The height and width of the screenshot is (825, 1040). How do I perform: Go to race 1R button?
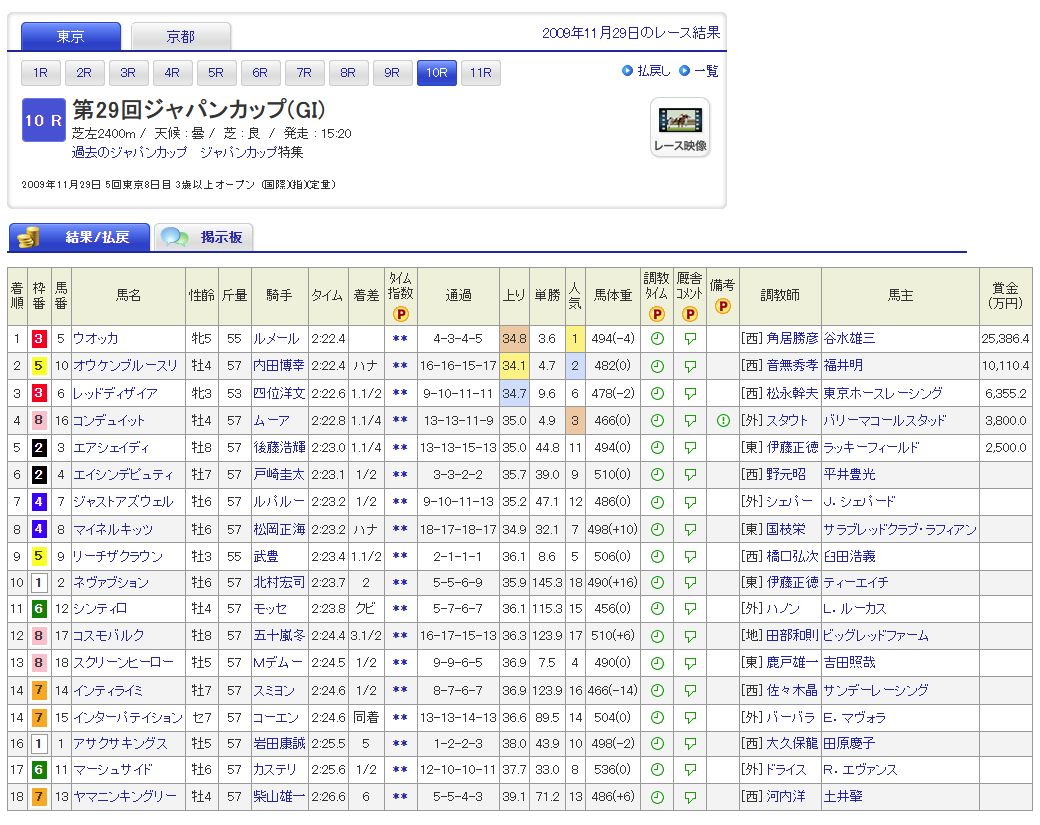click(x=41, y=73)
